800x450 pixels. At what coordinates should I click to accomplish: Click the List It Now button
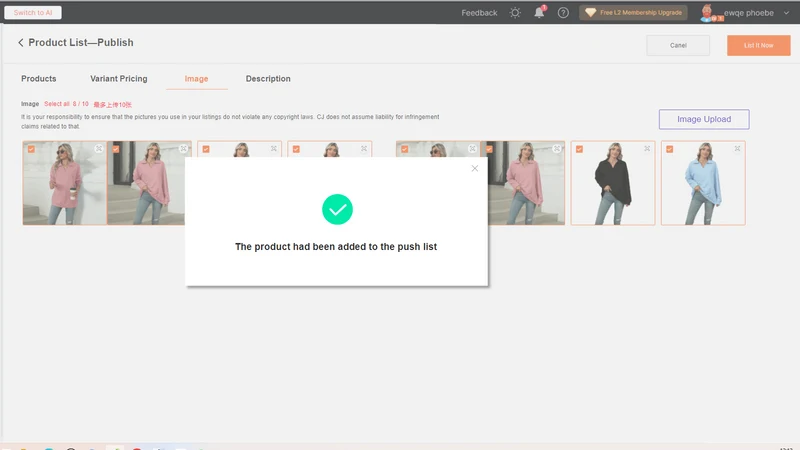[759, 45]
